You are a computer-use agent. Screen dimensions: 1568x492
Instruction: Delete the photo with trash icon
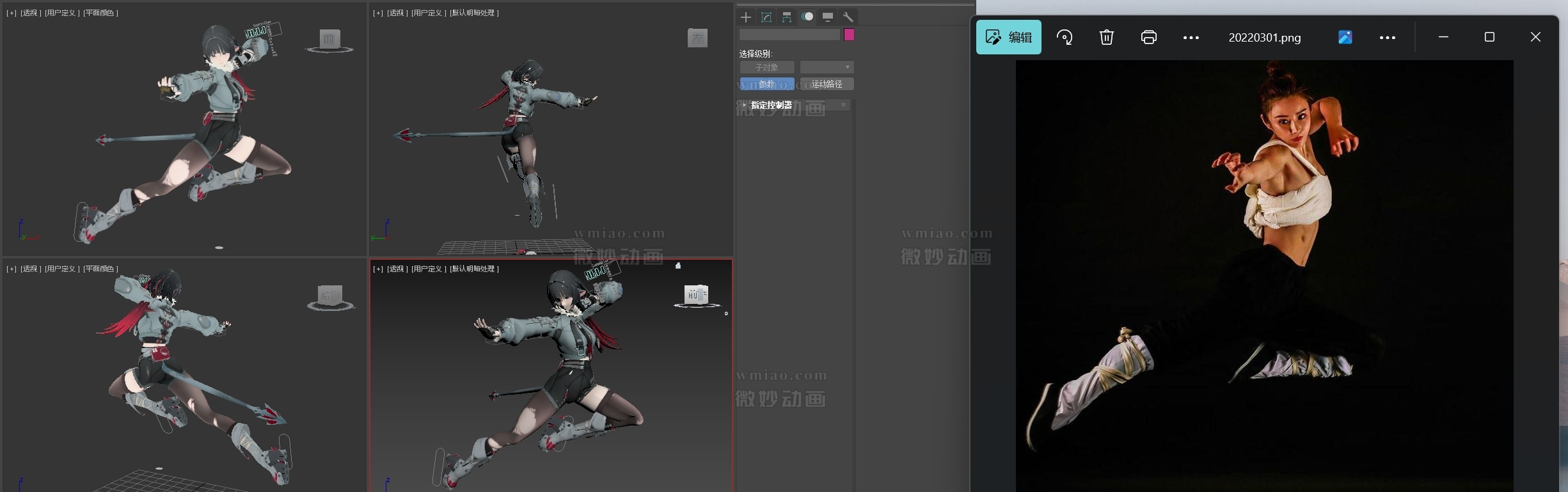(x=1107, y=37)
